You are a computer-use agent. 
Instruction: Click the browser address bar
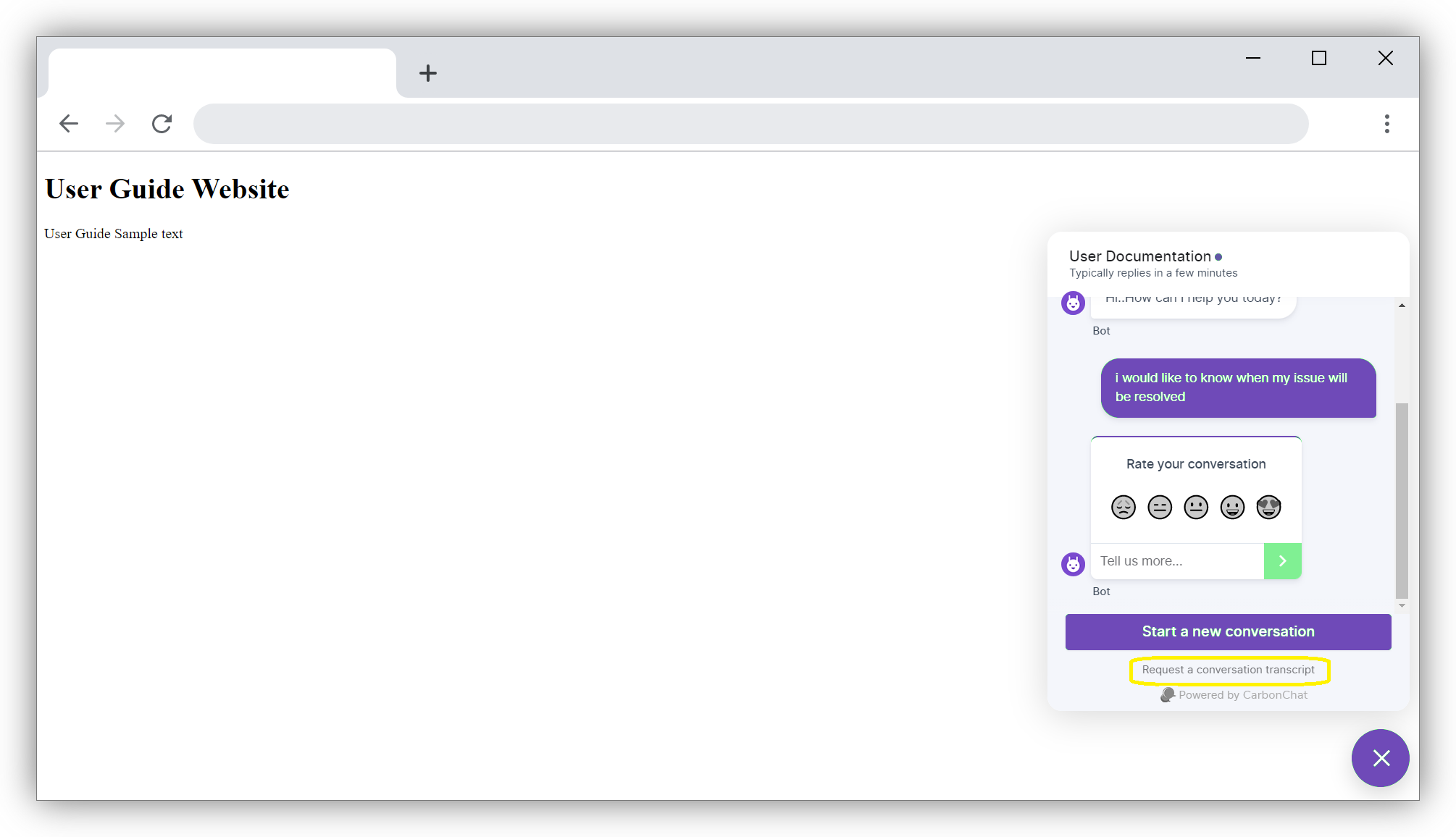pos(750,124)
